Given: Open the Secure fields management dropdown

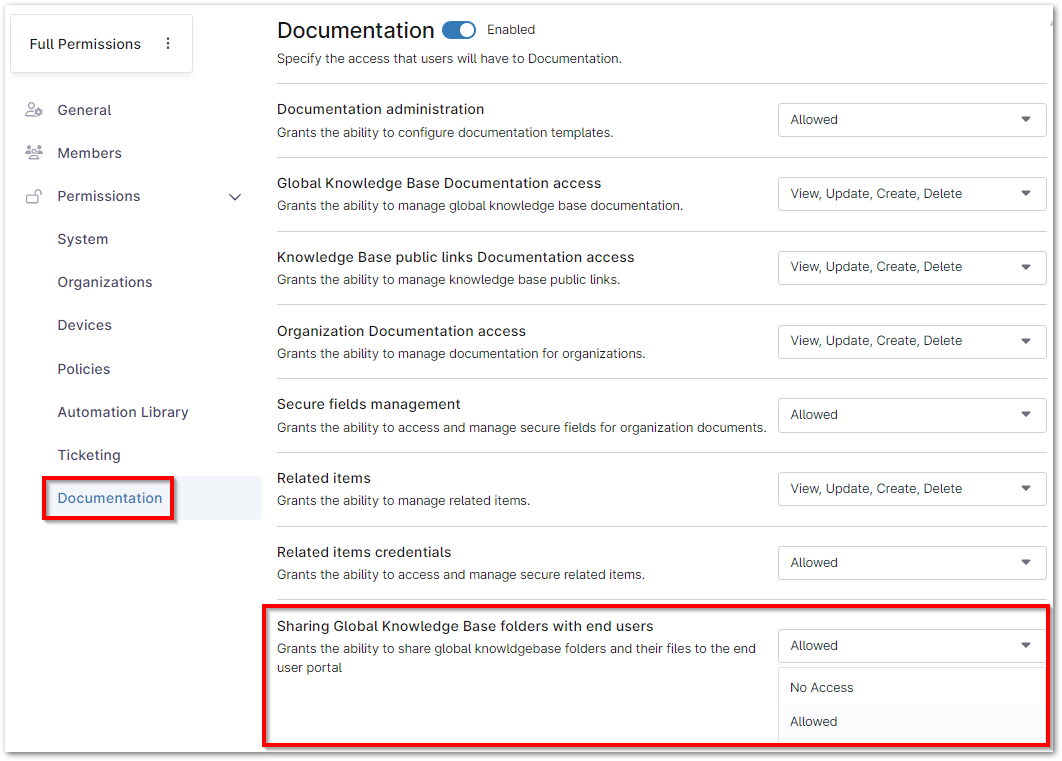Looking at the screenshot, I should [x=911, y=415].
